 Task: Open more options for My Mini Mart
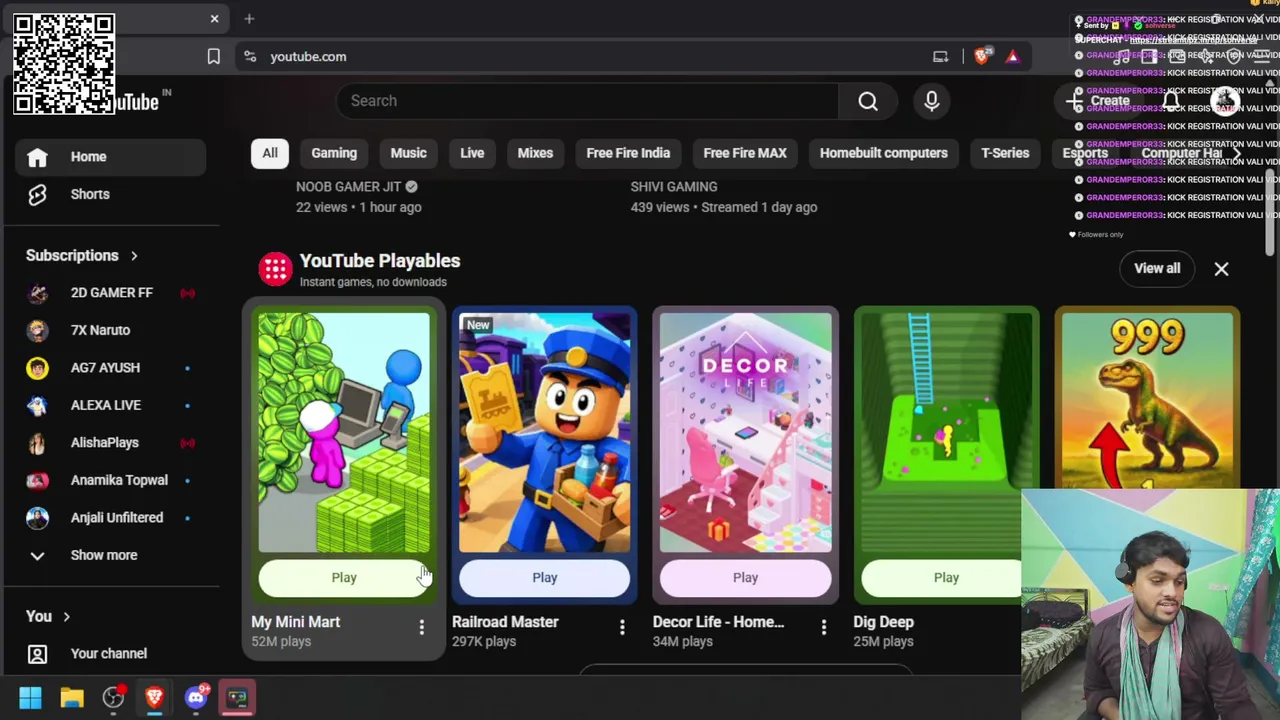[421, 627]
